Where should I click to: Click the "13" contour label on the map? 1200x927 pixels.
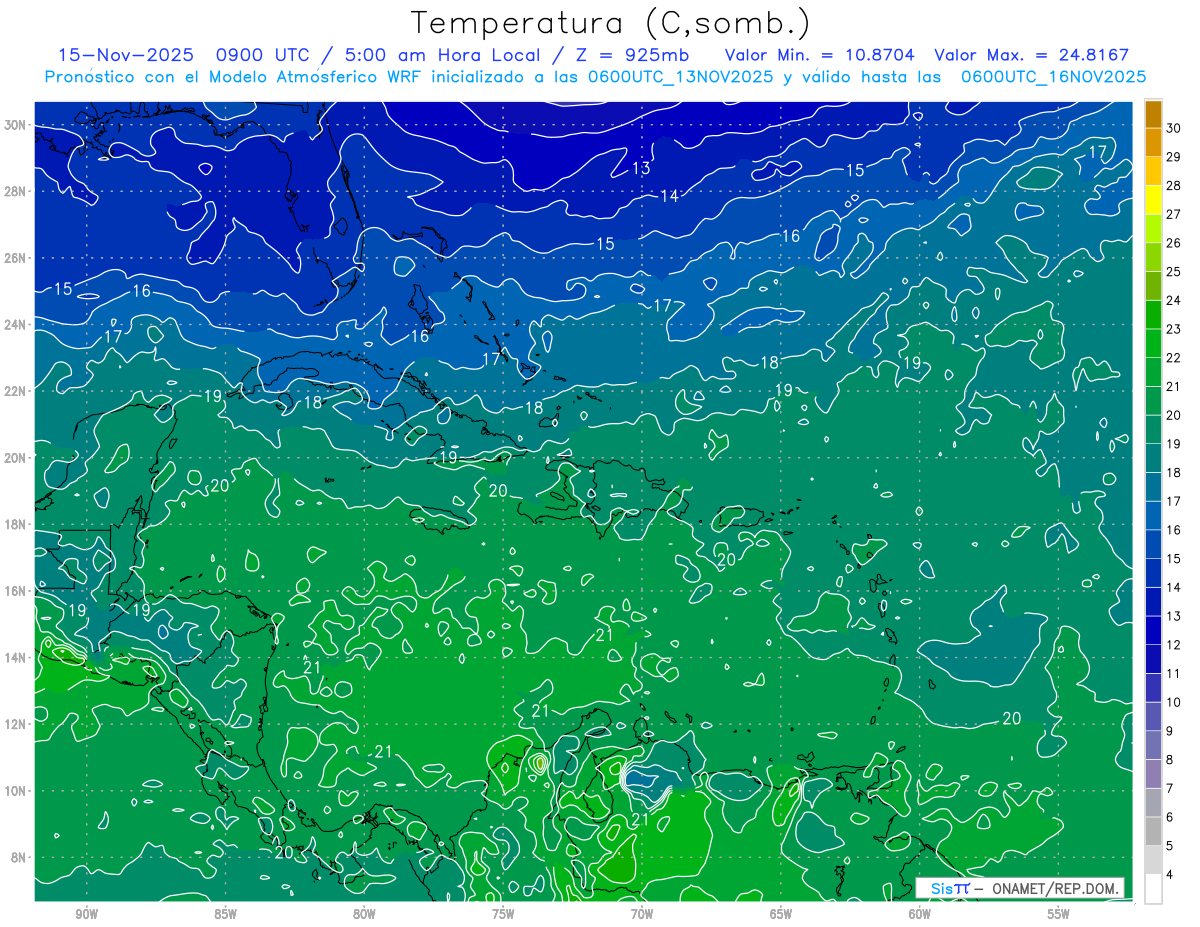click(641, 168)
